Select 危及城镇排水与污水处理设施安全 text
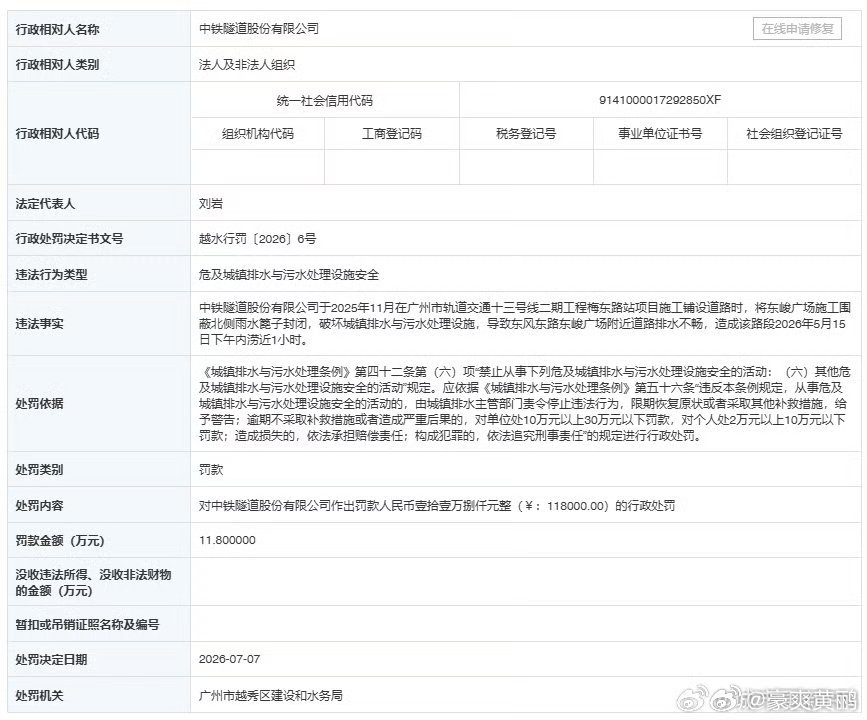The height and width of the screenshot is (720, 867). tap(289, 275)
